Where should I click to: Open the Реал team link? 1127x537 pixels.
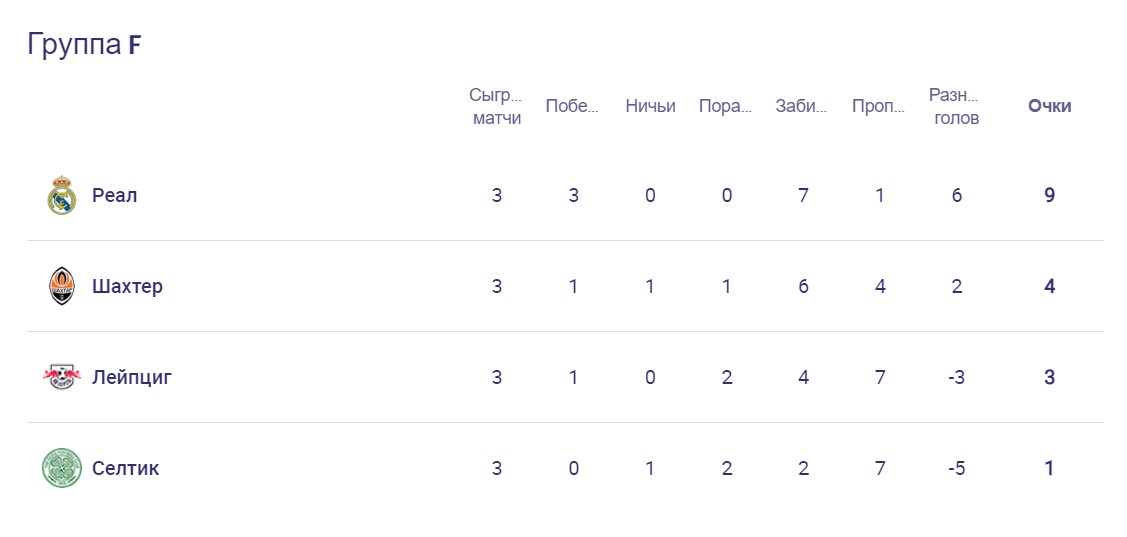point(115,195)
